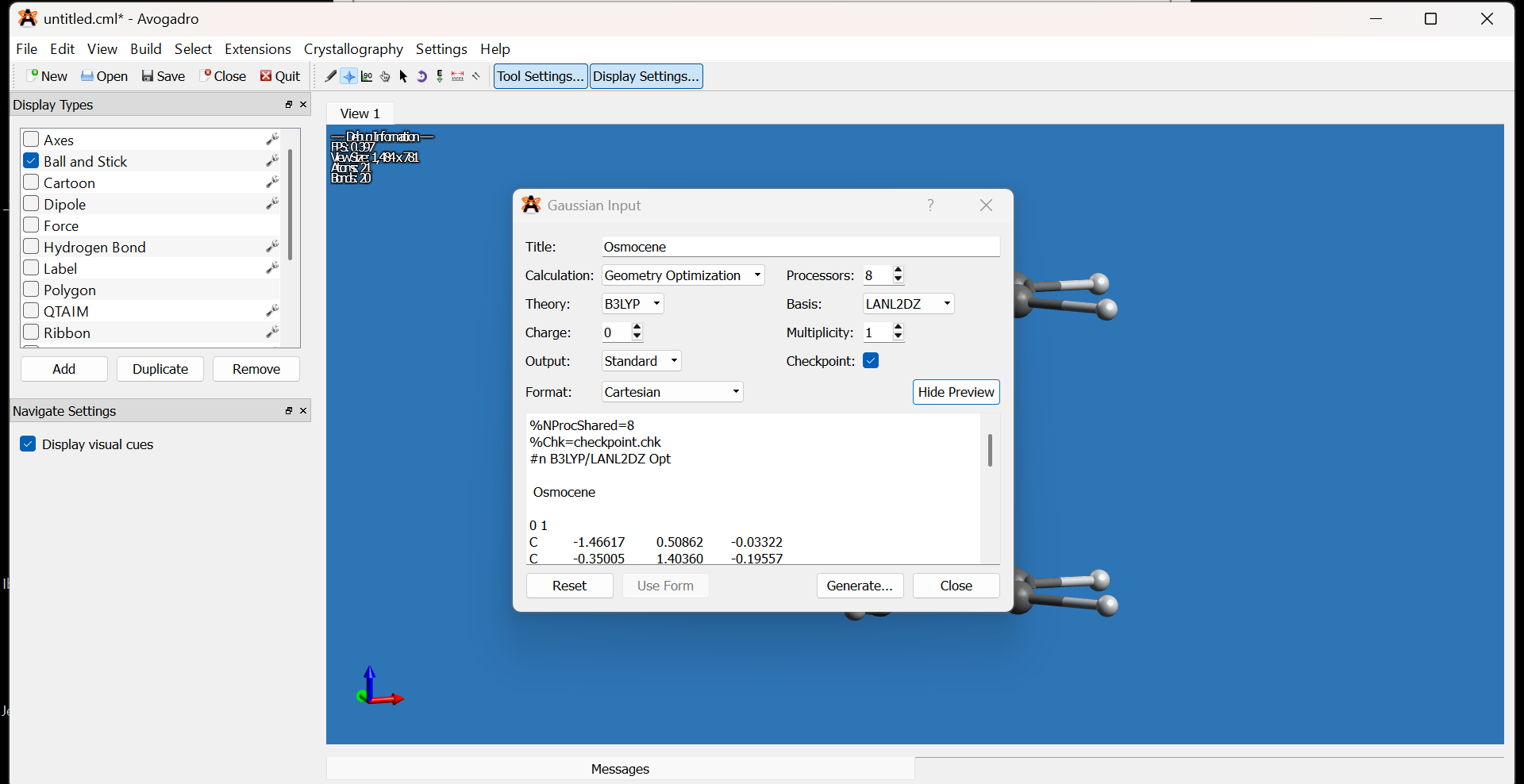Open Ball and Stick settings wrench
This screenshot has height=784, width=1524.
coord(271,161)
